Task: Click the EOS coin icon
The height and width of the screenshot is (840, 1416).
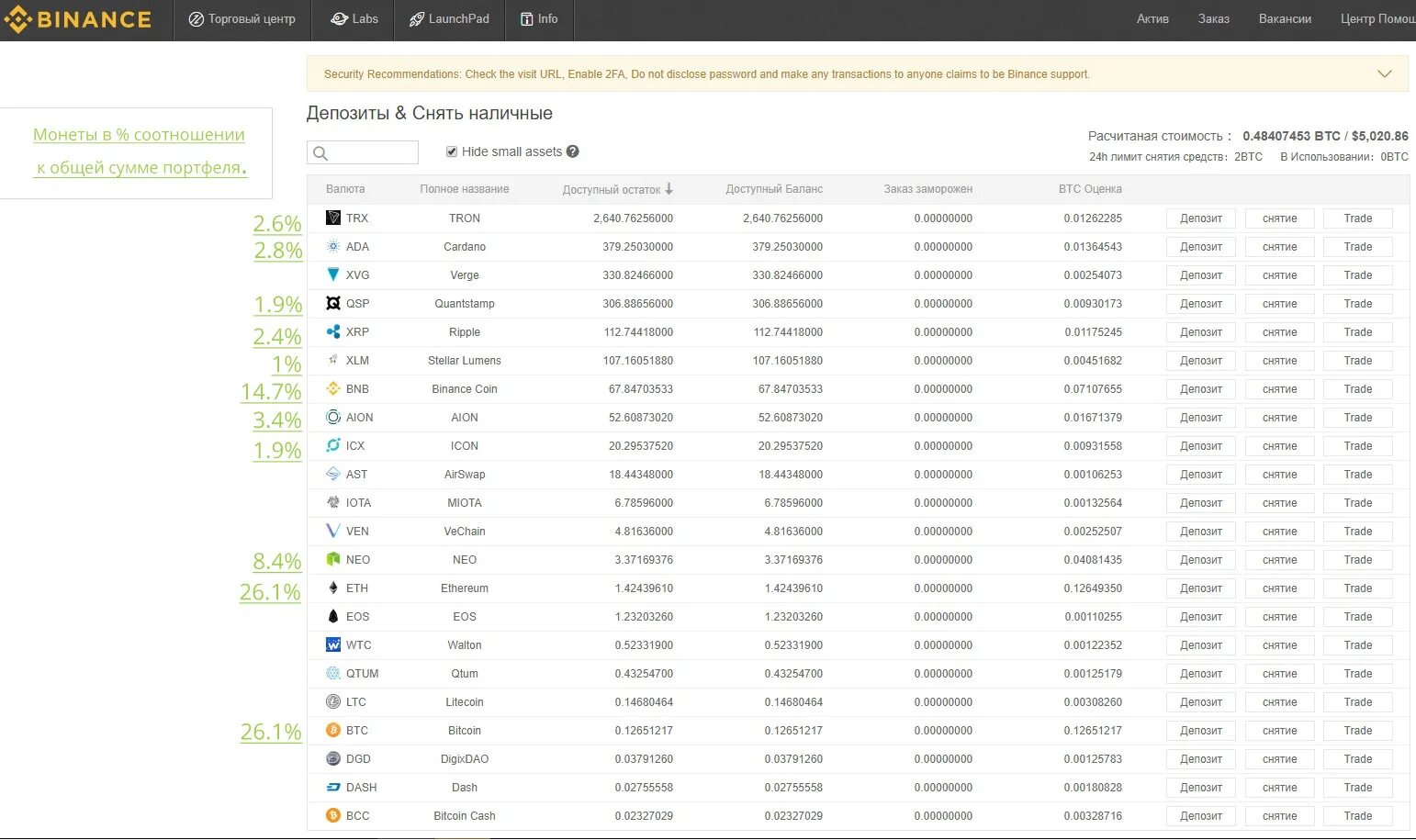Action: click(x=333, y=617)
